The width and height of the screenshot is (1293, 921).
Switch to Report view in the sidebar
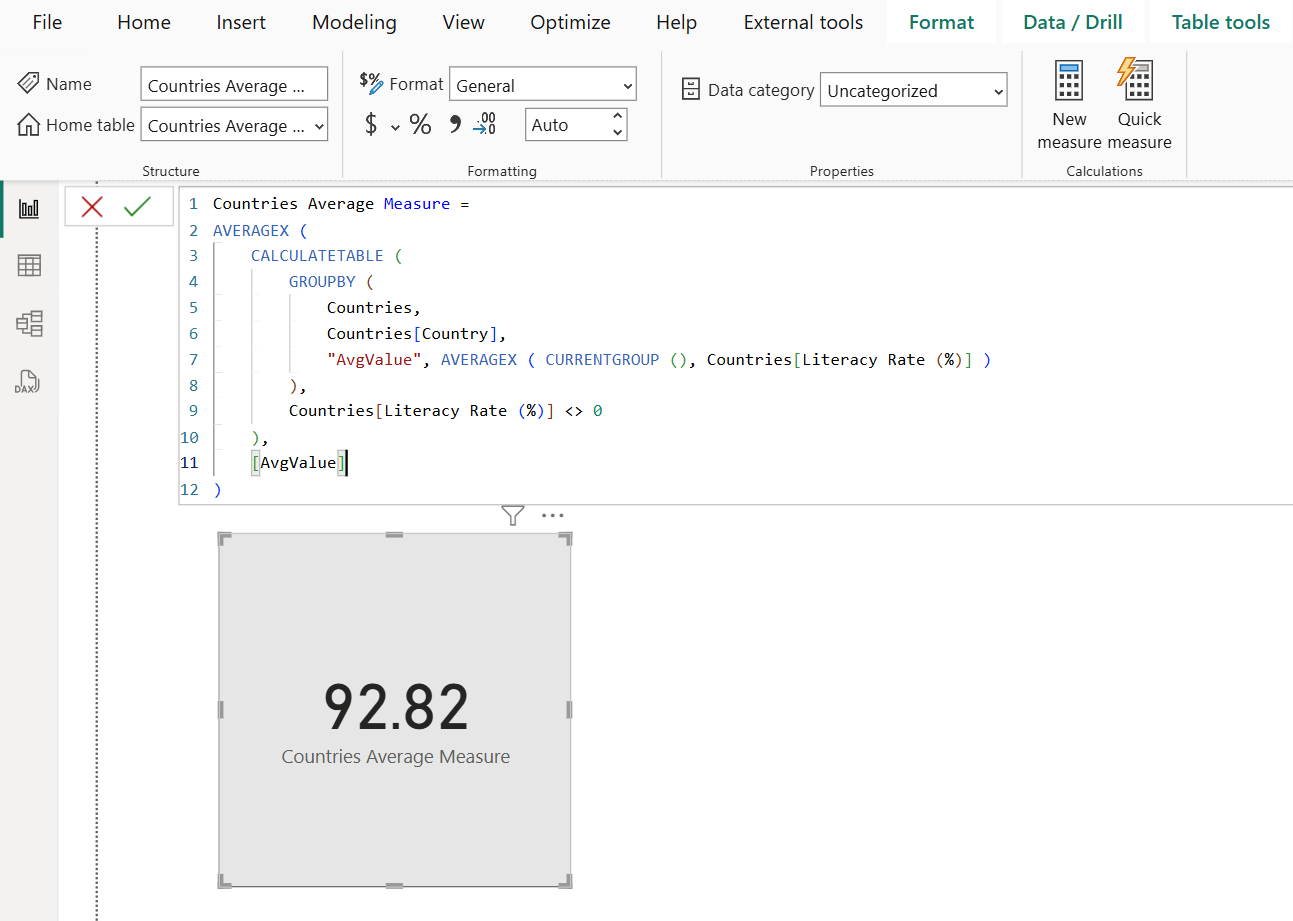tap(29, 208)
